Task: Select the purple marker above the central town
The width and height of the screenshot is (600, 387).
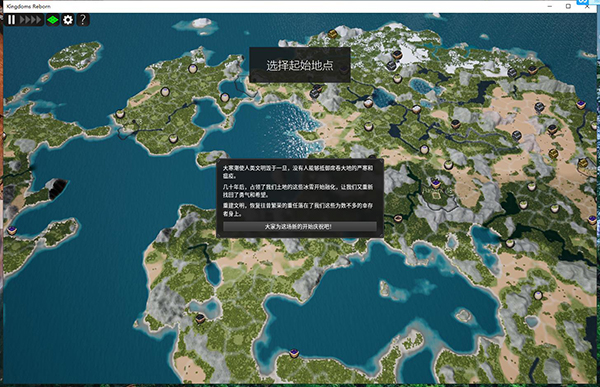Action: point(435,182)
